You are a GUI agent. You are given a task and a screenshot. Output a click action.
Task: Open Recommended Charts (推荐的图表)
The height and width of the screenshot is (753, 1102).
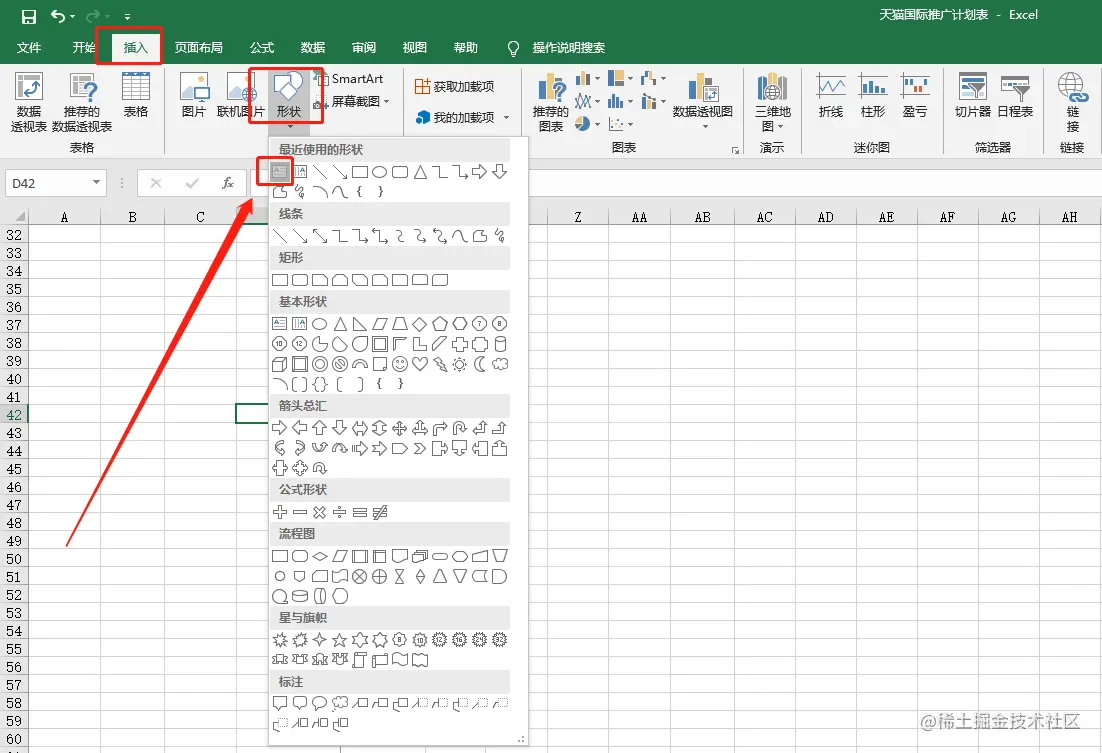pyautogui.click(x=551, y=103)
